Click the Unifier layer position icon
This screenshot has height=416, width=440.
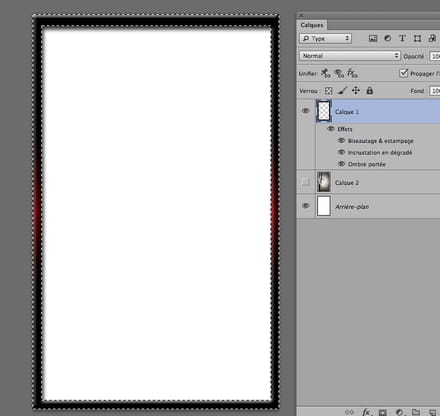coord(325,73)
